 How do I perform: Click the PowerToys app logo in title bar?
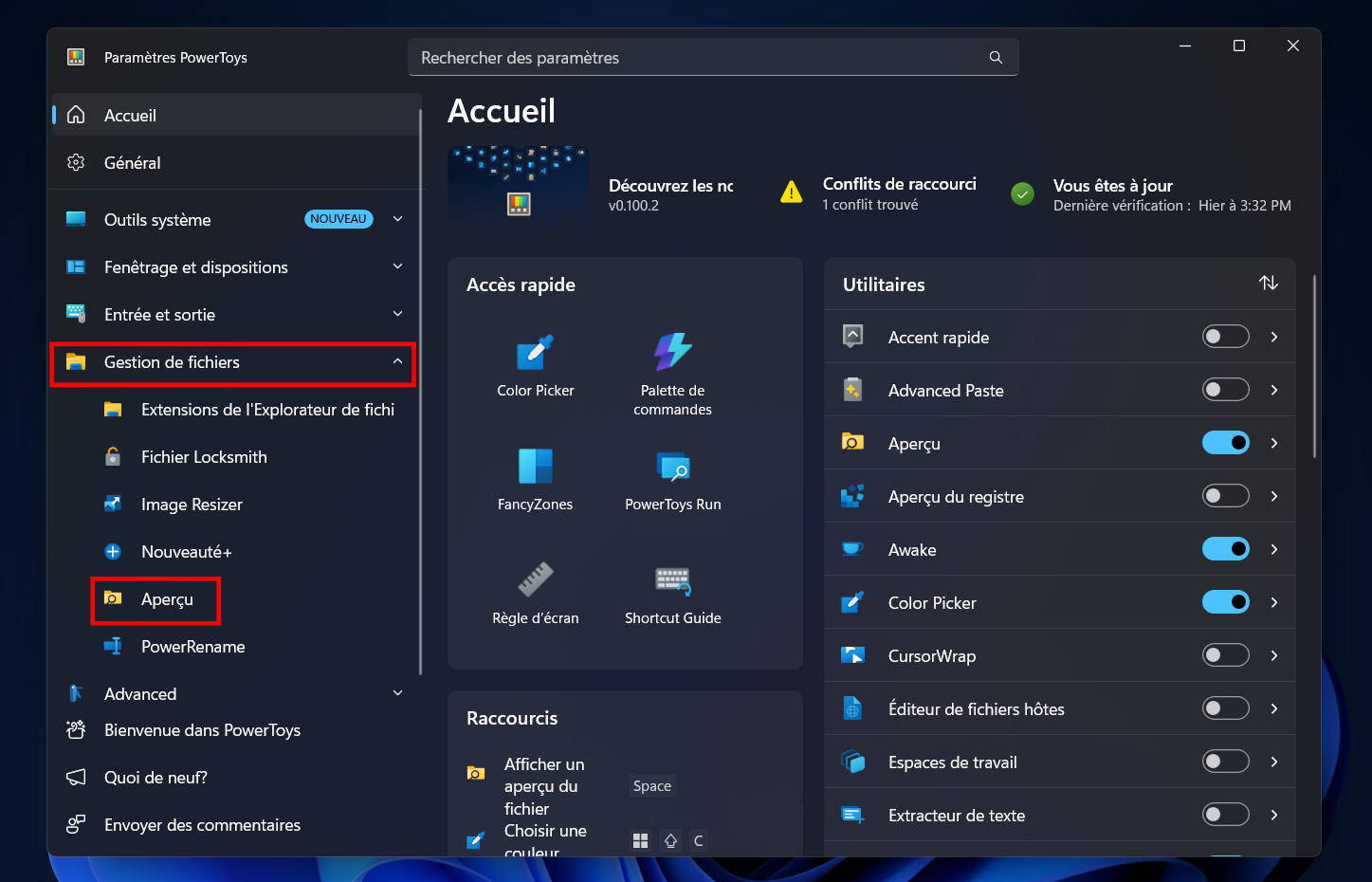coord(76,57)
